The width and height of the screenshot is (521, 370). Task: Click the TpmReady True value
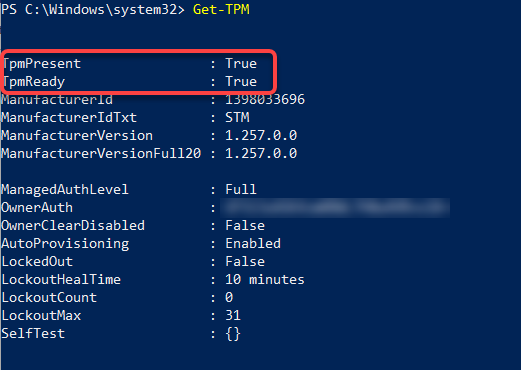pos(241,81)
